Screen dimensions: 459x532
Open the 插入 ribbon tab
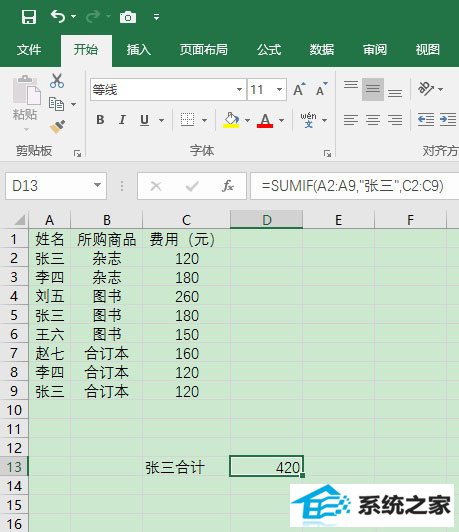pyautogui.click(x=138, y=50)
